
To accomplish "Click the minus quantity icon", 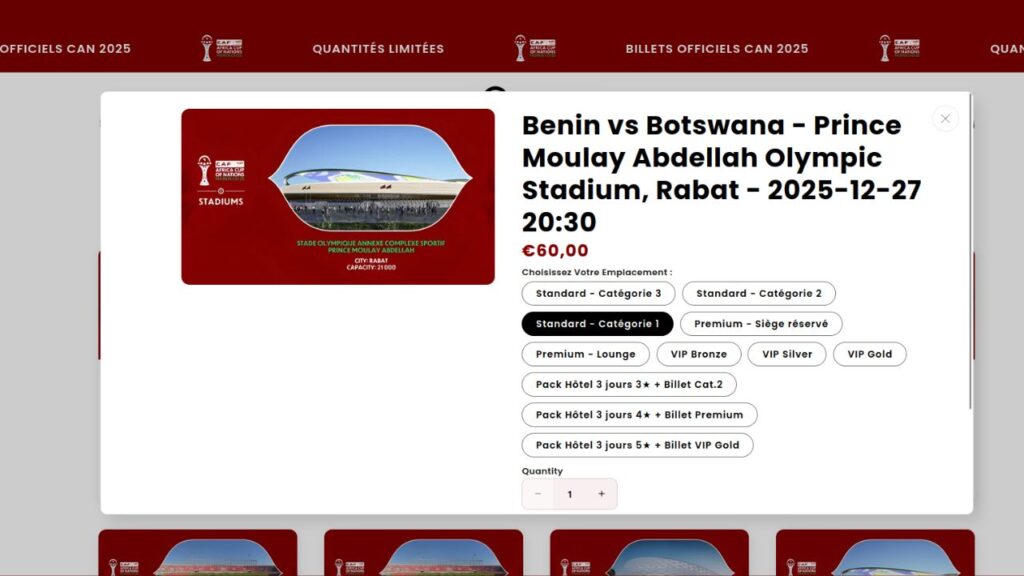I will [x=538, y=494].
